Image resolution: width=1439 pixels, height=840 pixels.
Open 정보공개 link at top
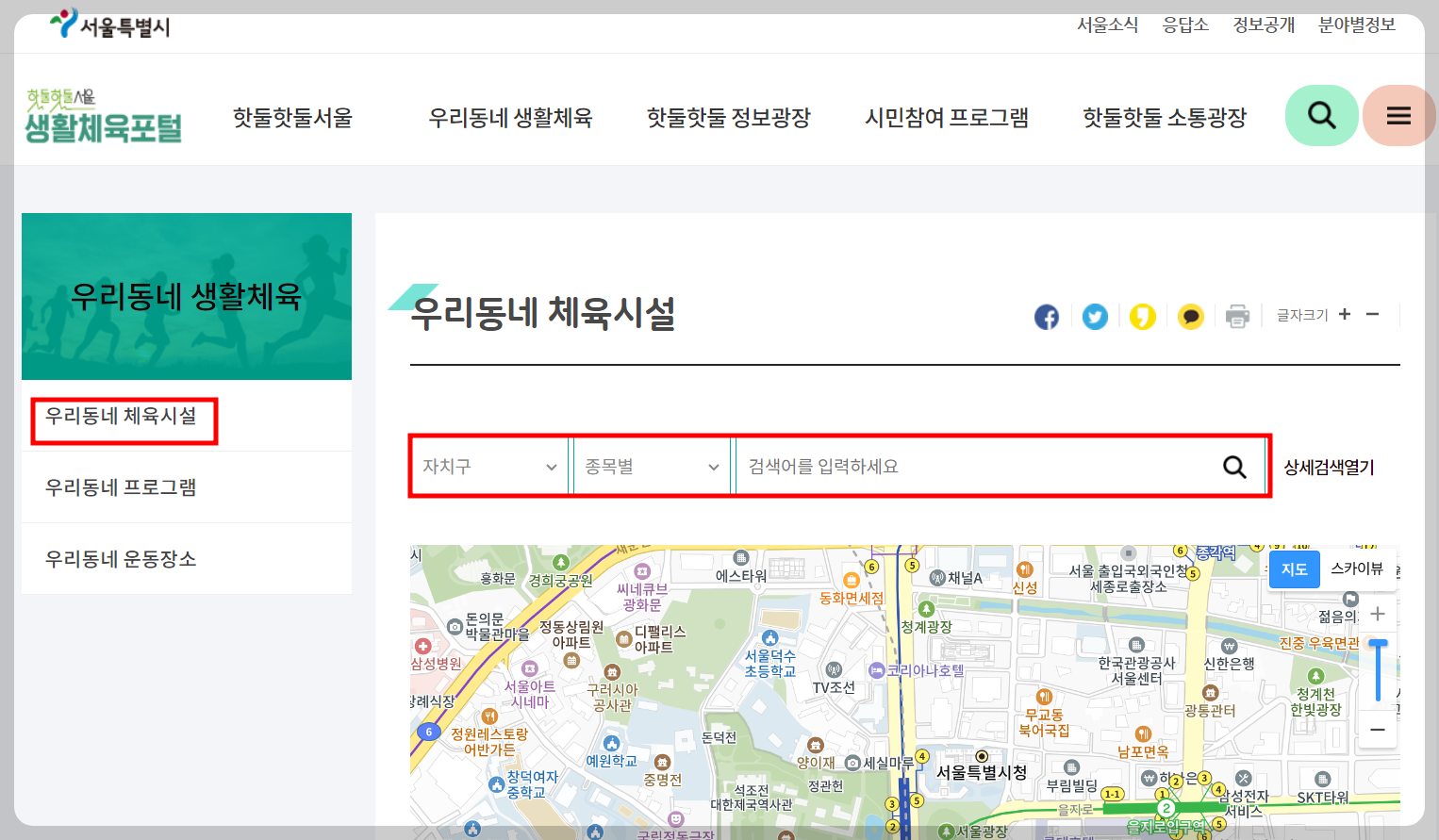1263,25
